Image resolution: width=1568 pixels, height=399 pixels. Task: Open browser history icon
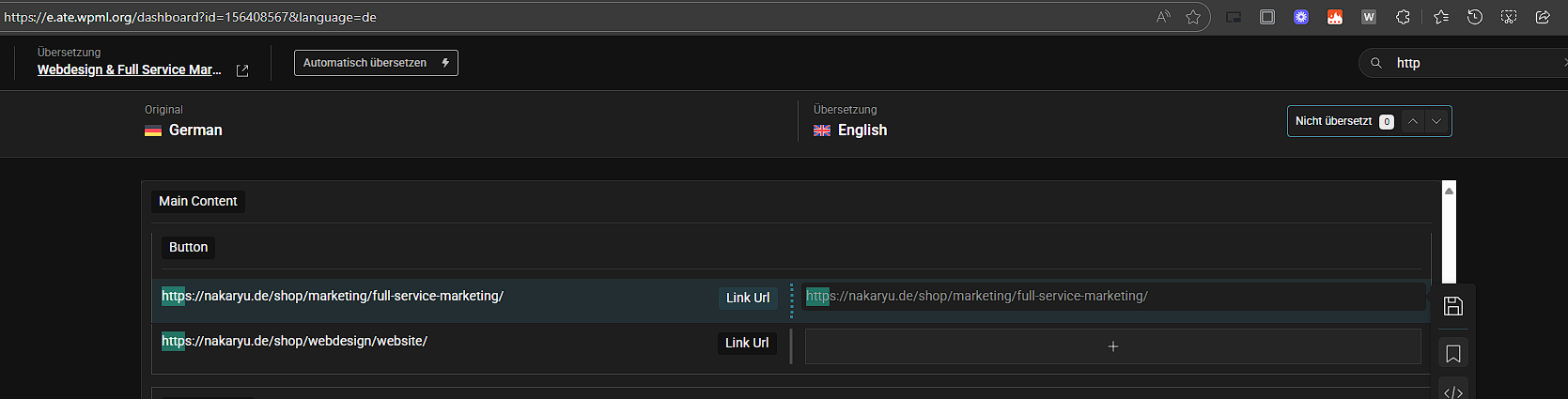pos(1475,17)
